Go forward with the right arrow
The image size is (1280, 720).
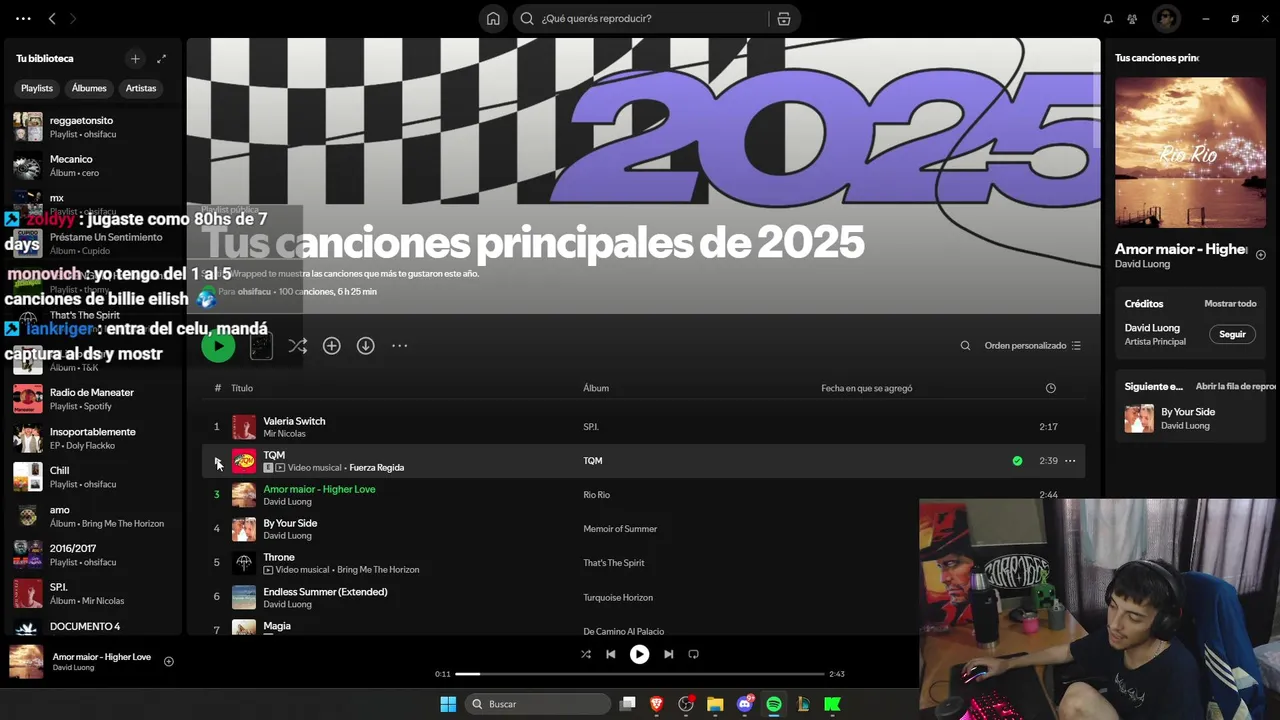[x=73, y=18]
